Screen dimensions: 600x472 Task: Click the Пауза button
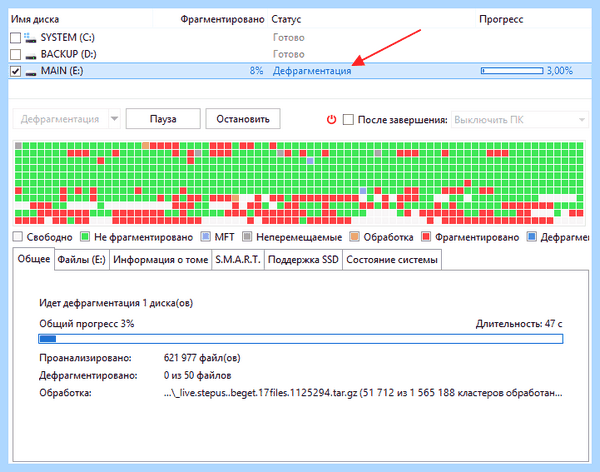[163, 119]
